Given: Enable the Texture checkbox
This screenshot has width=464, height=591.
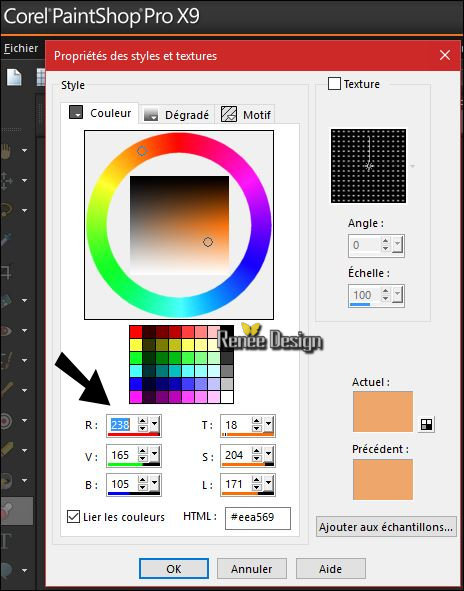Looking at the screenshot, I should tap(334, 84).
